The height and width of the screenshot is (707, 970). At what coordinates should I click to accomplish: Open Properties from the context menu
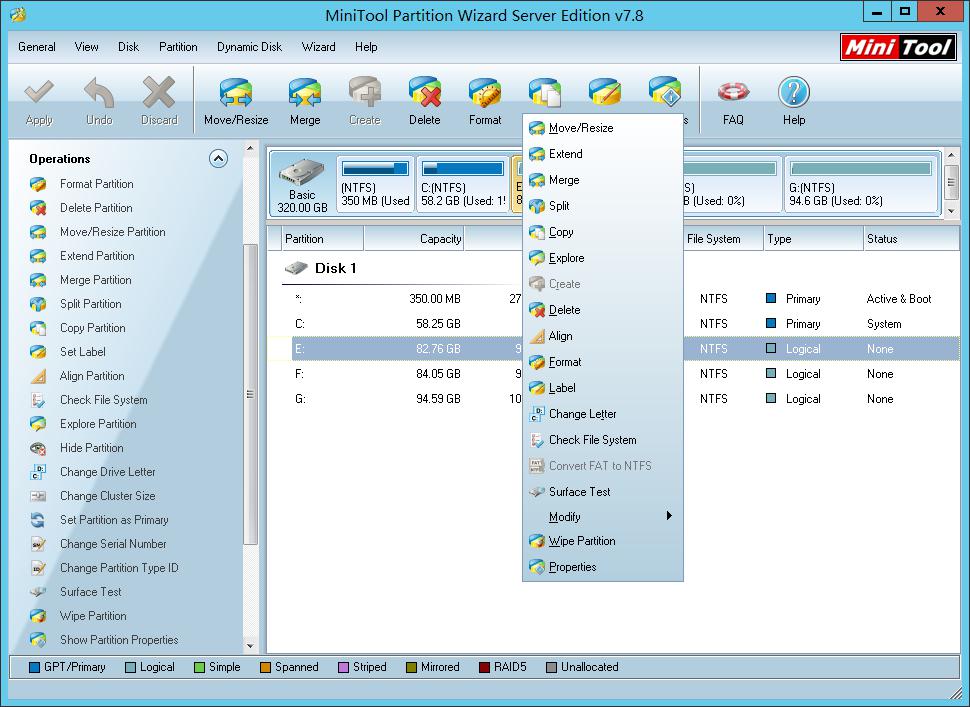click(x=603, y=567)
